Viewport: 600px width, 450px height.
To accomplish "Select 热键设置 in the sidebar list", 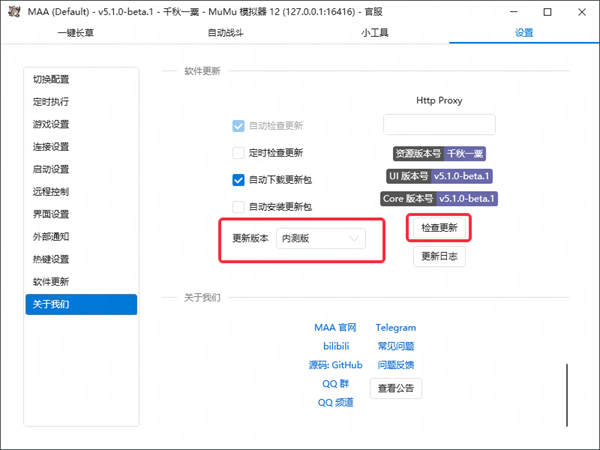I will coord(51,259).
